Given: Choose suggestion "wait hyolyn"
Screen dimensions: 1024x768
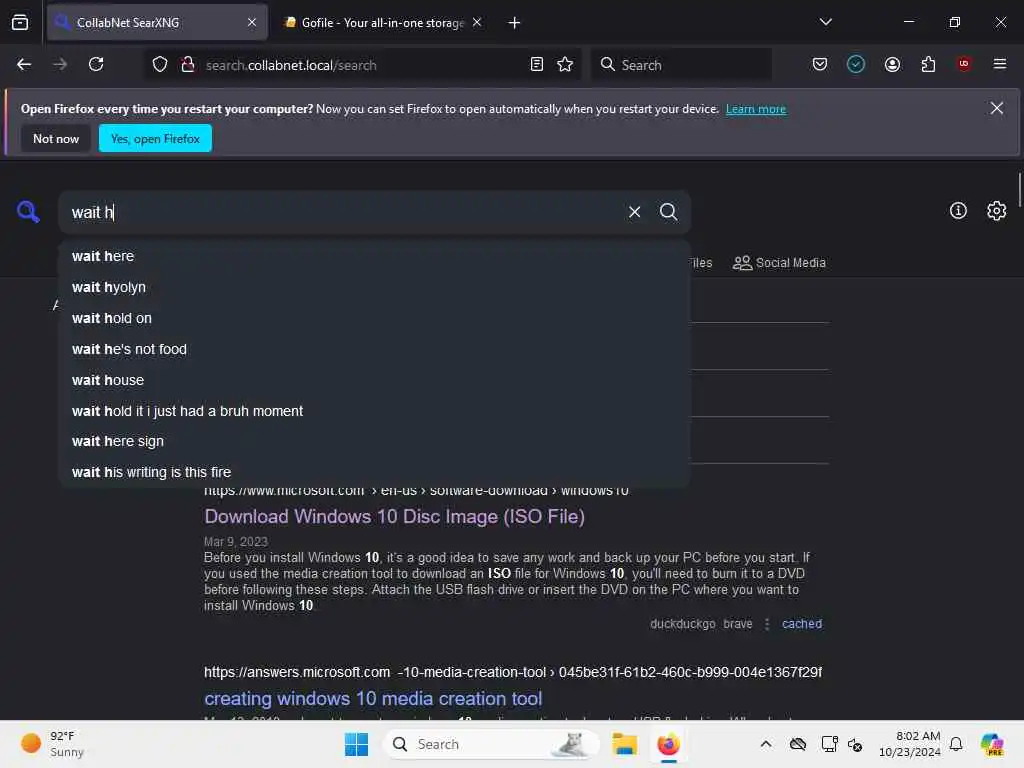Looking at the screenshot, I should tap(374, 287).
